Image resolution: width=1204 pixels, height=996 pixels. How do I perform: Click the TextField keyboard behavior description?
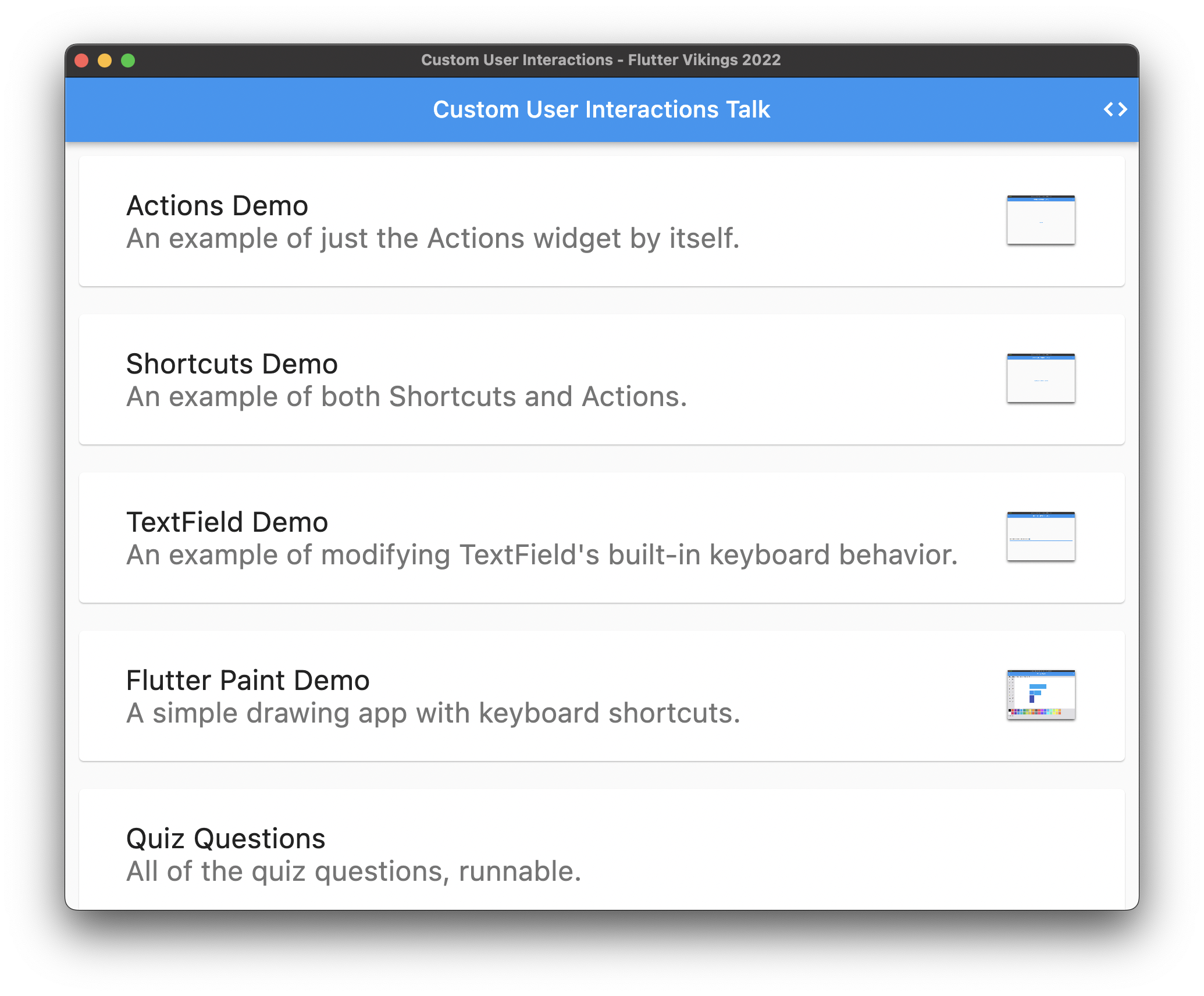click(x=542, y=556)
